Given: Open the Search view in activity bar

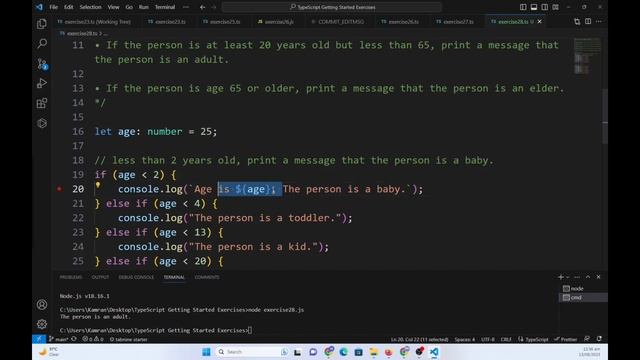Looking at the screenshot, I should (x=42, y=44).
